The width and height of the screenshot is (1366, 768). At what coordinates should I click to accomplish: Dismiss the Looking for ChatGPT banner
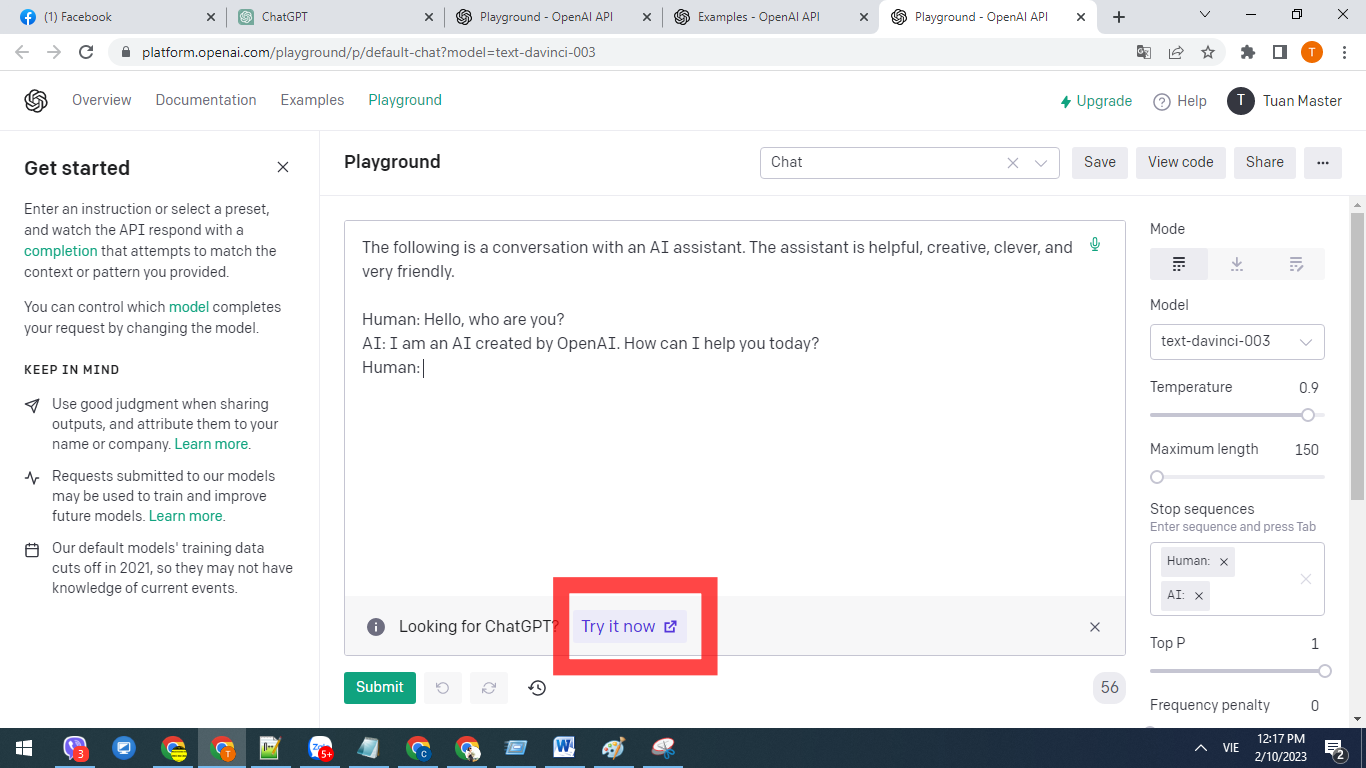click(1094, 627)
